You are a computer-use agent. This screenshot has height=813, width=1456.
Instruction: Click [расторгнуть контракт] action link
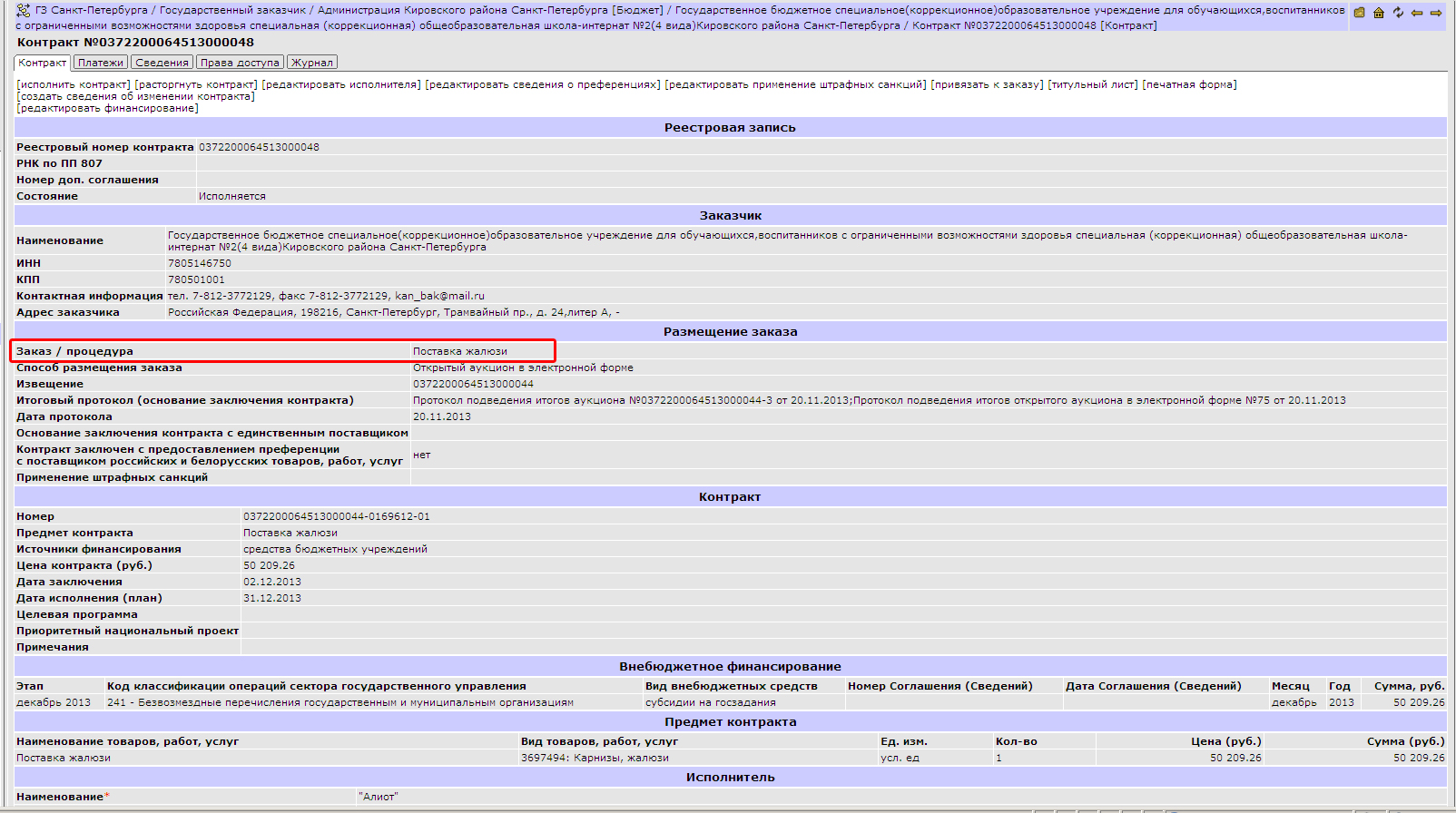[x=196, y=84]
